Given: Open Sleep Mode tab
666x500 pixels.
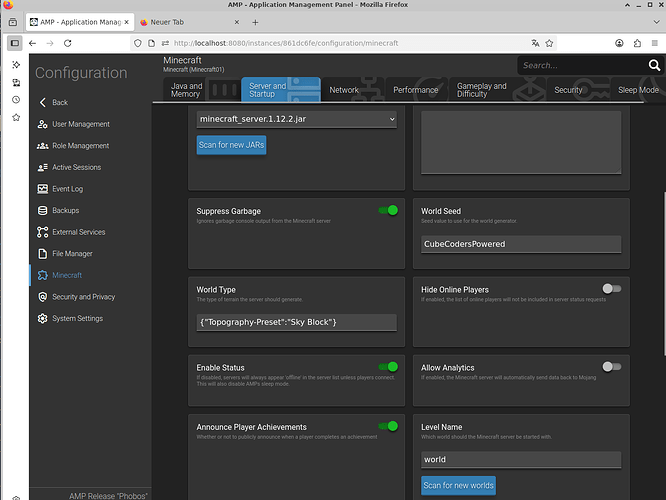Looking at the screenshot, I should pos(638,90).
